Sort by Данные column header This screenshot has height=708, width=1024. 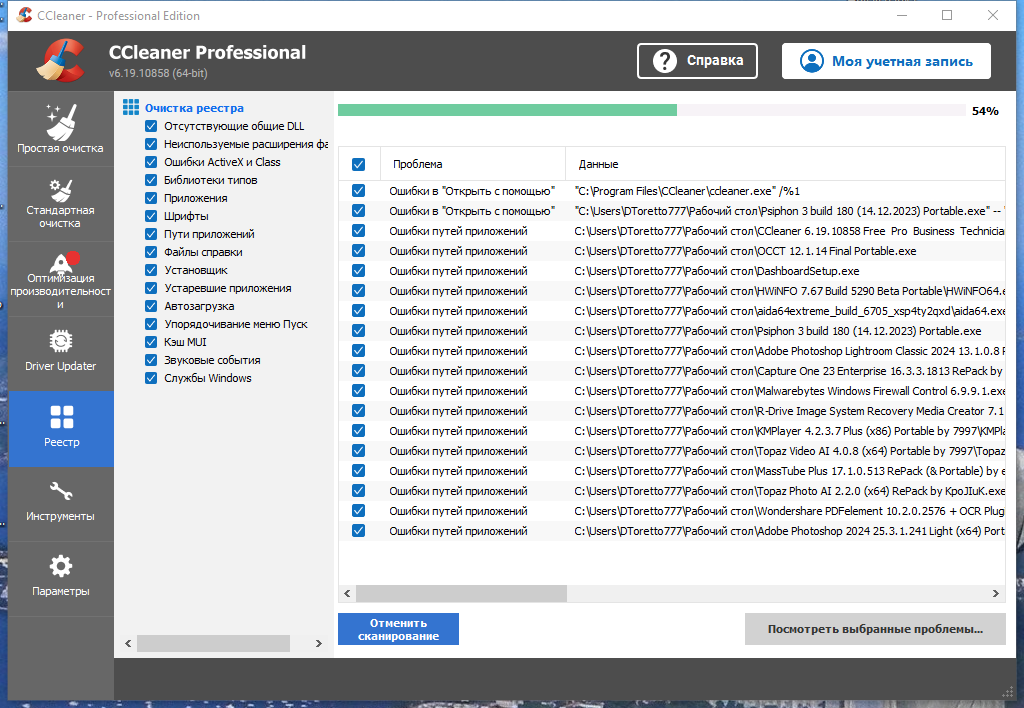(785, 164)
